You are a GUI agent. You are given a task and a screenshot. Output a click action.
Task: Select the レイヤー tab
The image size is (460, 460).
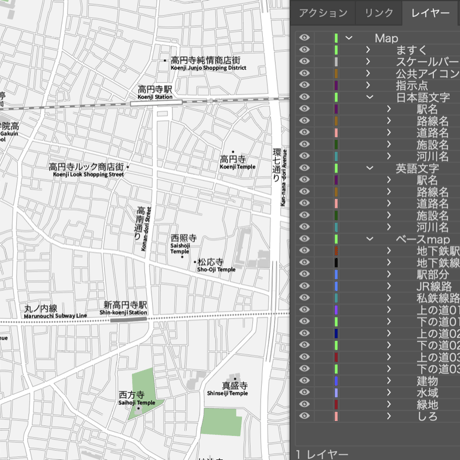tap(430, 13)
